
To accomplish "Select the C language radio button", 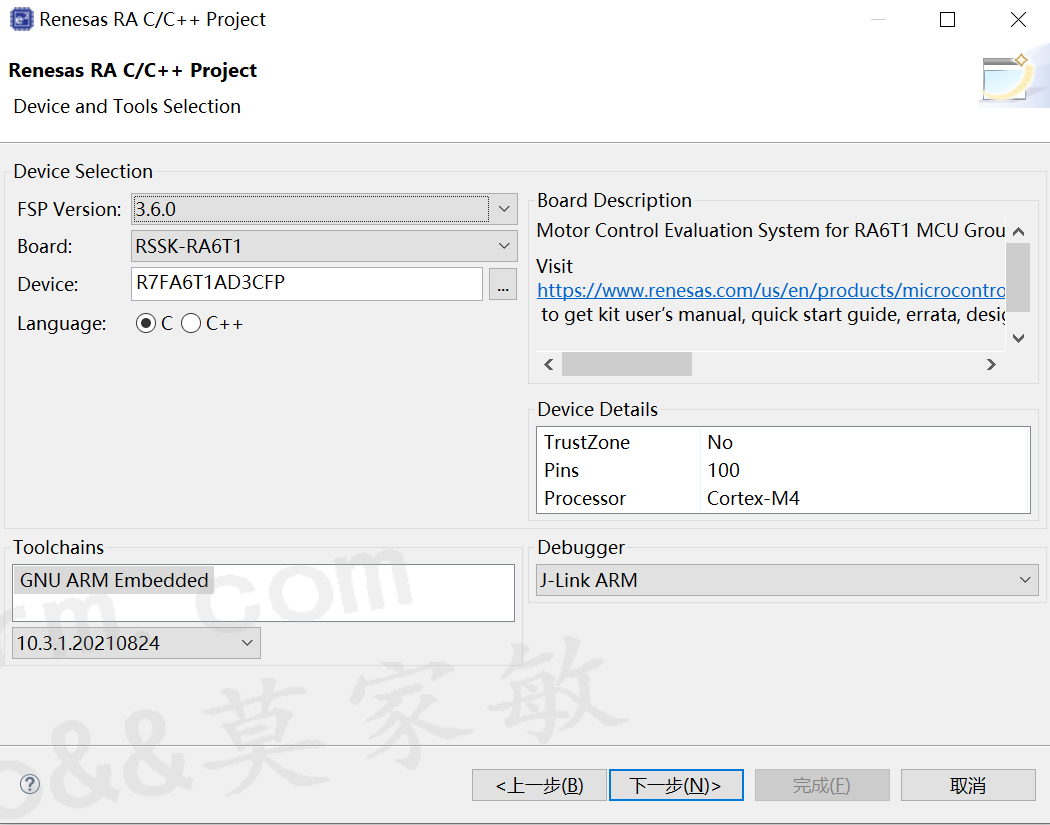I will click(145, 323).
